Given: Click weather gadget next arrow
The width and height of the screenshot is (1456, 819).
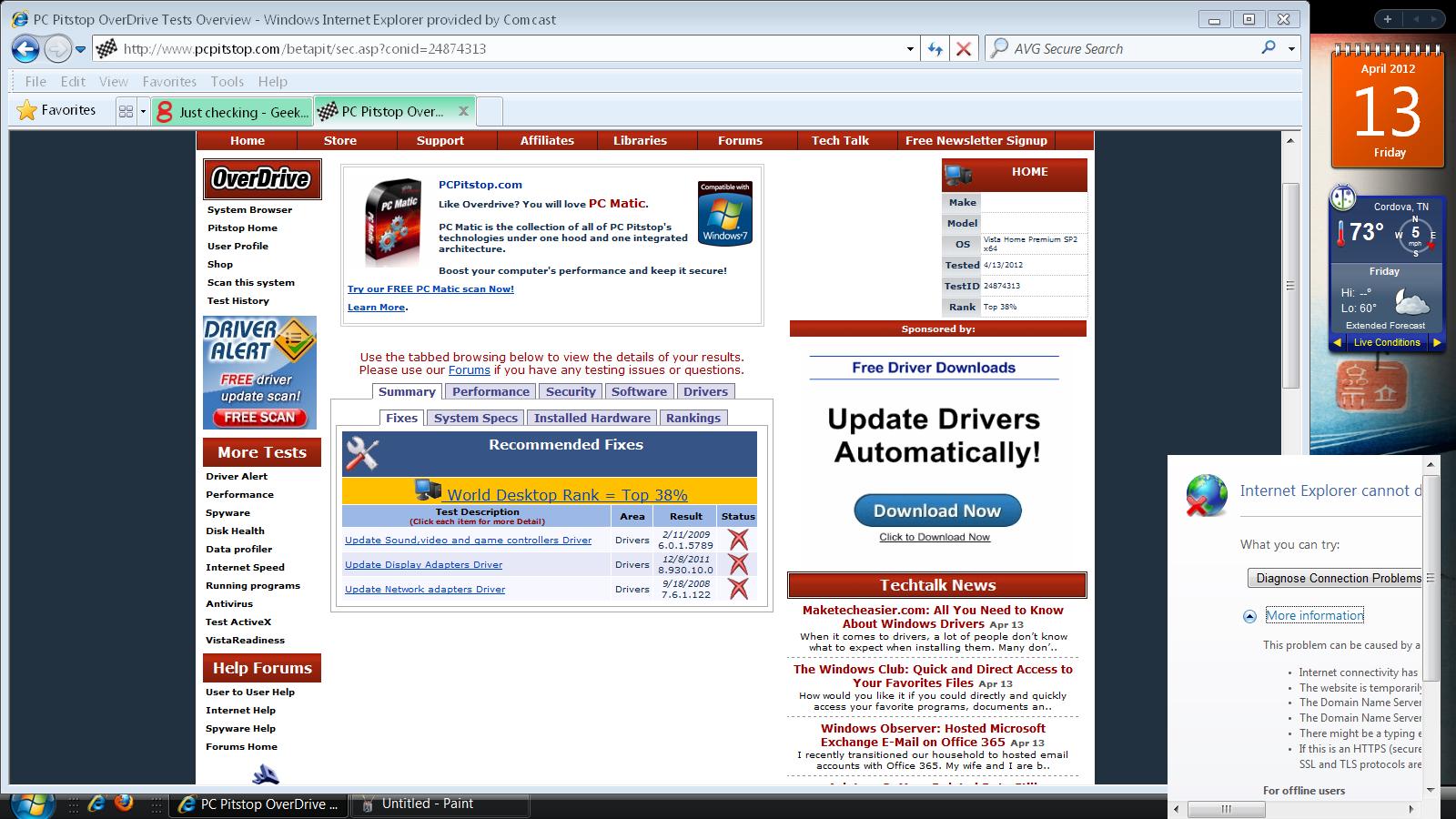Looking at the screenshot, I should [x=1437, y=342].
